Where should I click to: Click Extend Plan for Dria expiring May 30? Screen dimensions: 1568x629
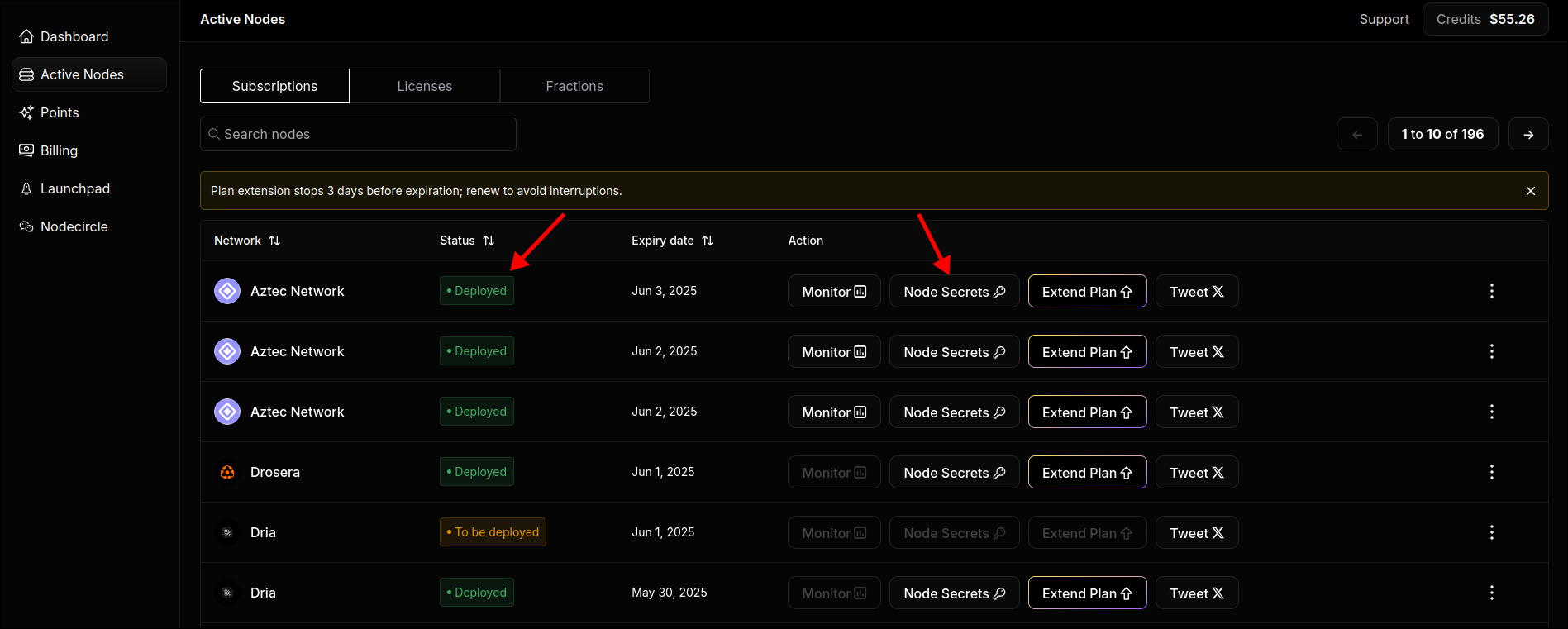1088,593
